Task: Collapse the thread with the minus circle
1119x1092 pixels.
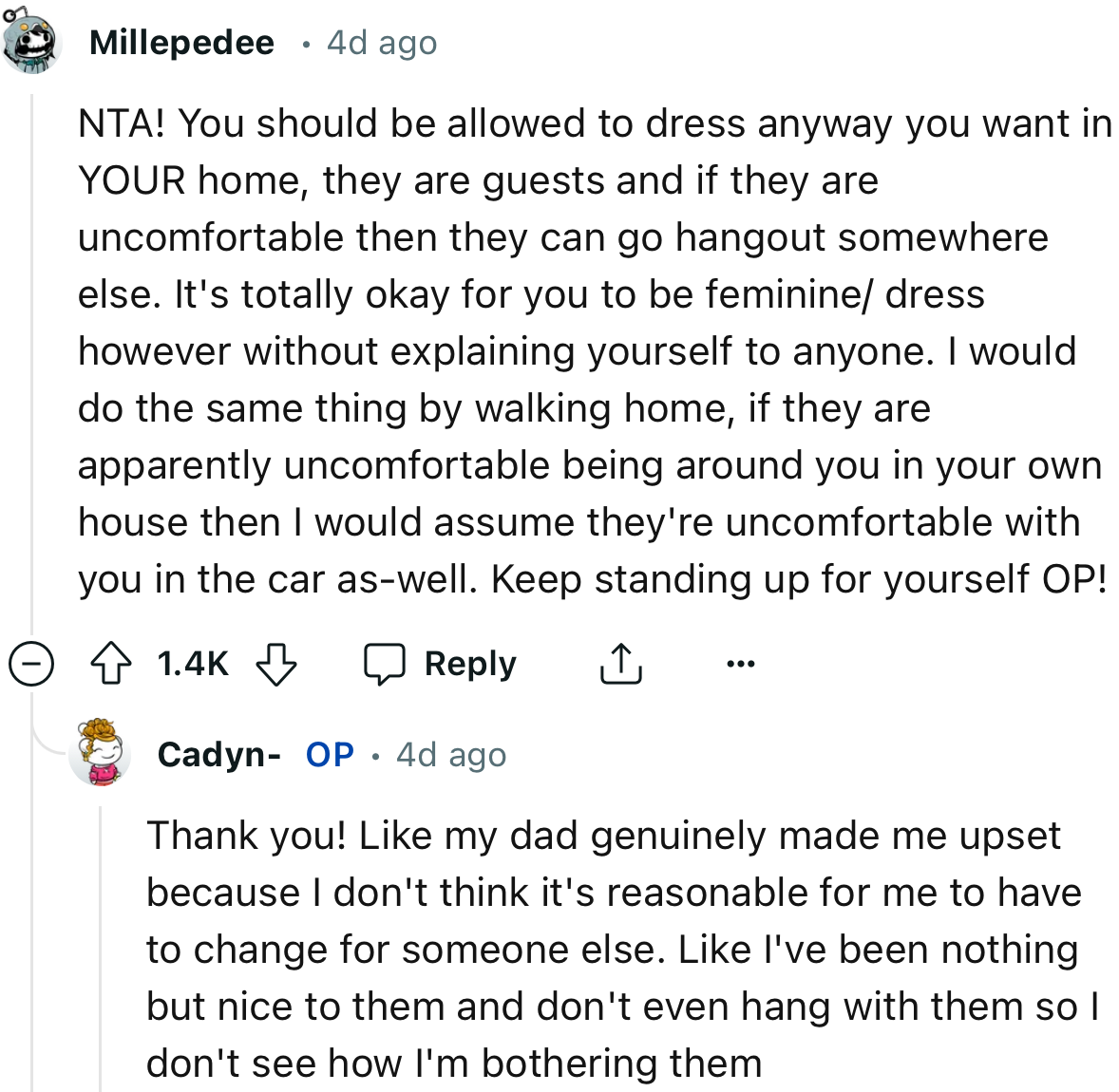Action: (x=31, y=664)
